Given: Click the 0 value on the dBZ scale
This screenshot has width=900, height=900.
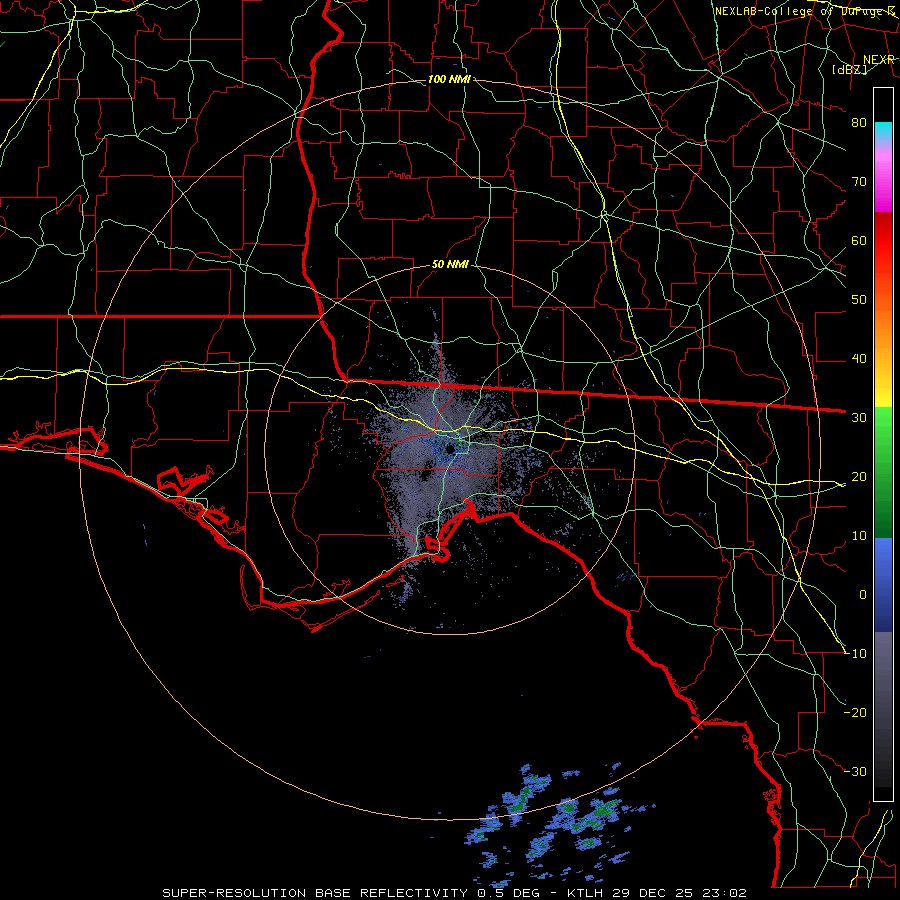Looking at the screenshot, I should tap(863, 595).
